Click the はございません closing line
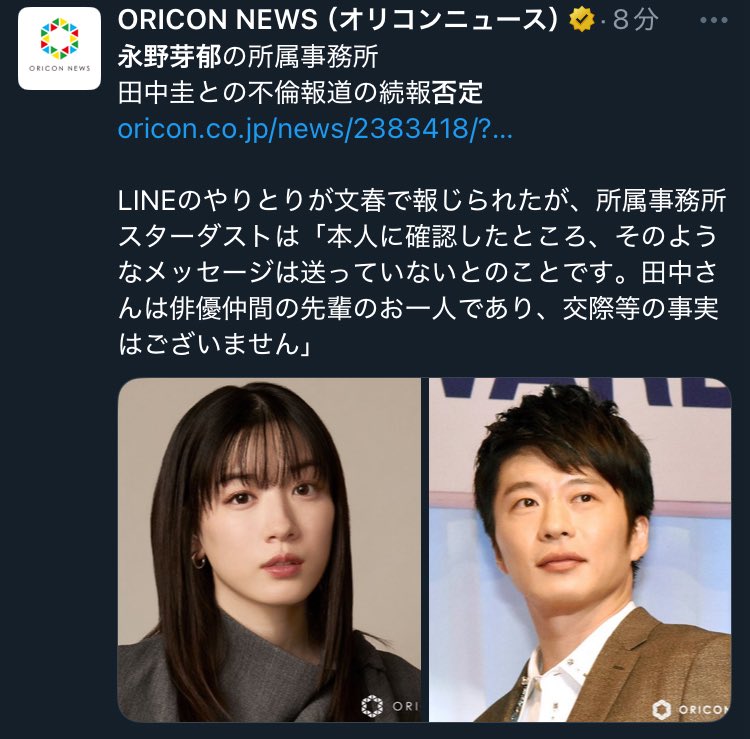The image size is (750, 739). tap(214, 344)
